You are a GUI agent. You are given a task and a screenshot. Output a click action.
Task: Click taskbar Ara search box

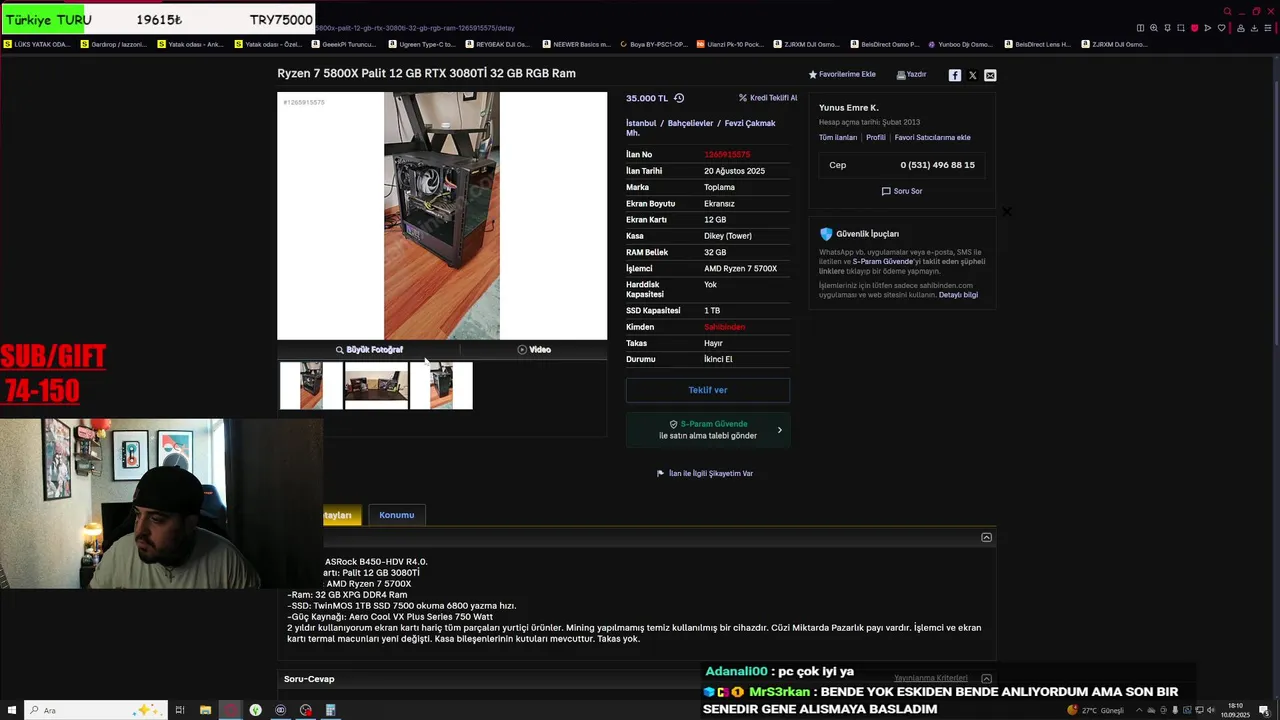pyautogui.click(x=95, y=710)
